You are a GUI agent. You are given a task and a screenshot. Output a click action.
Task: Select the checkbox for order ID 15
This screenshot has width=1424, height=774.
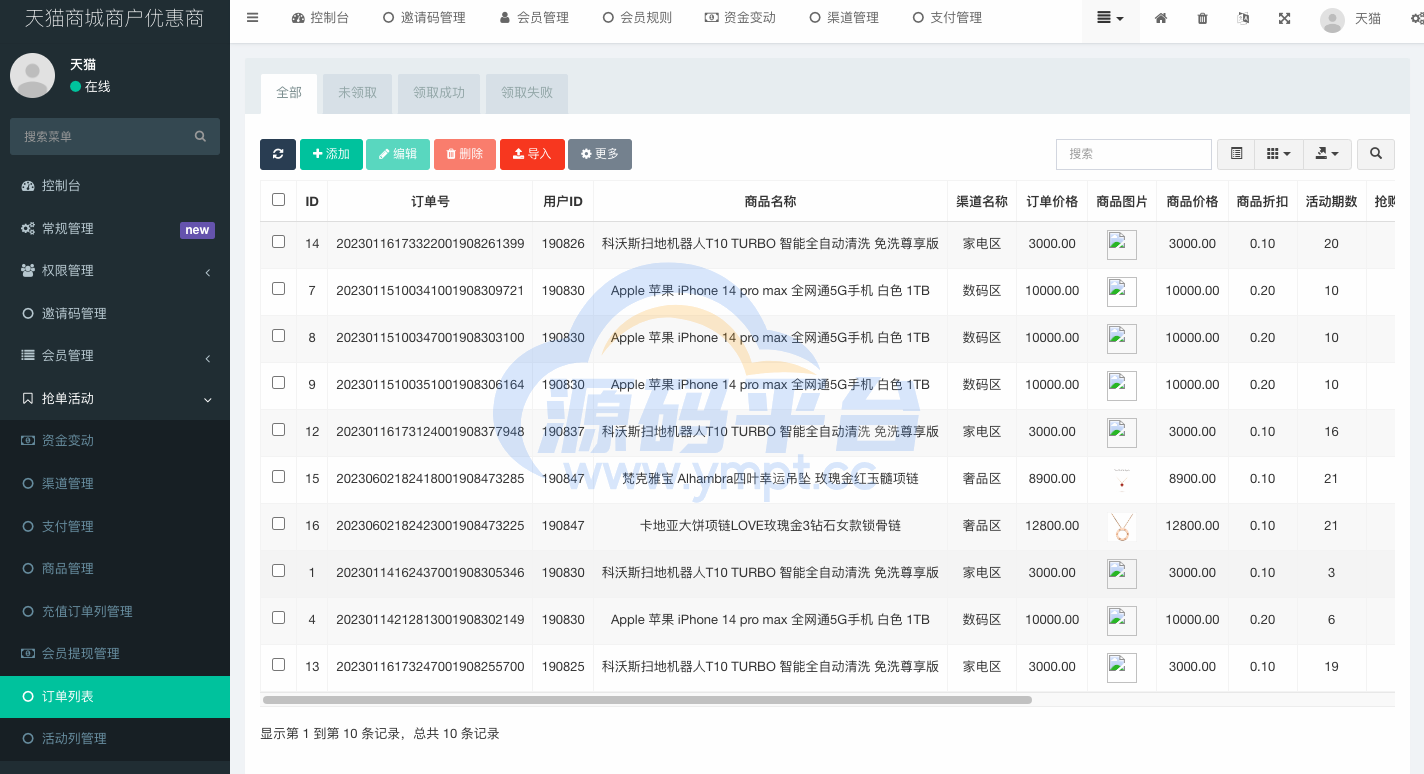point(278,477)
